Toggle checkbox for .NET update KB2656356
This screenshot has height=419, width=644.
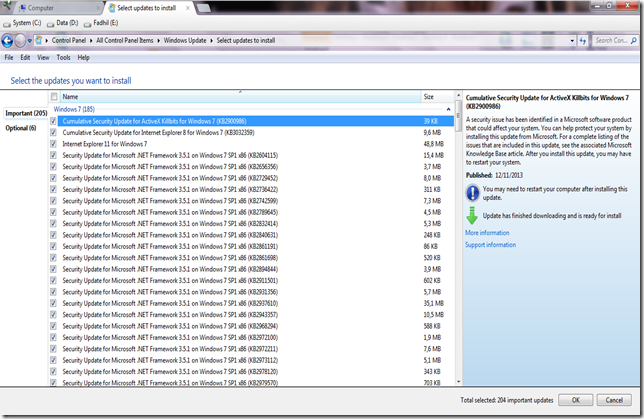[x=53, y=167]
